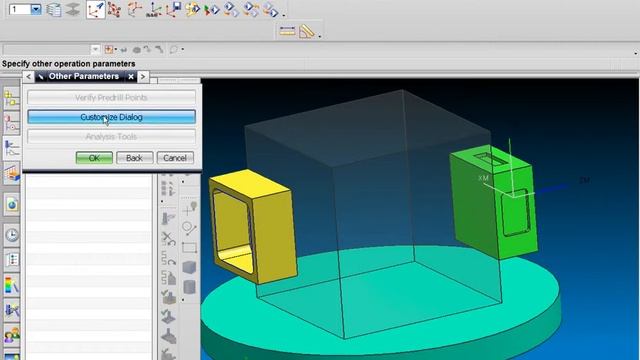Open the process studio list sidebar tab
This screenshot has width=640, height=360.
(12, 260)
